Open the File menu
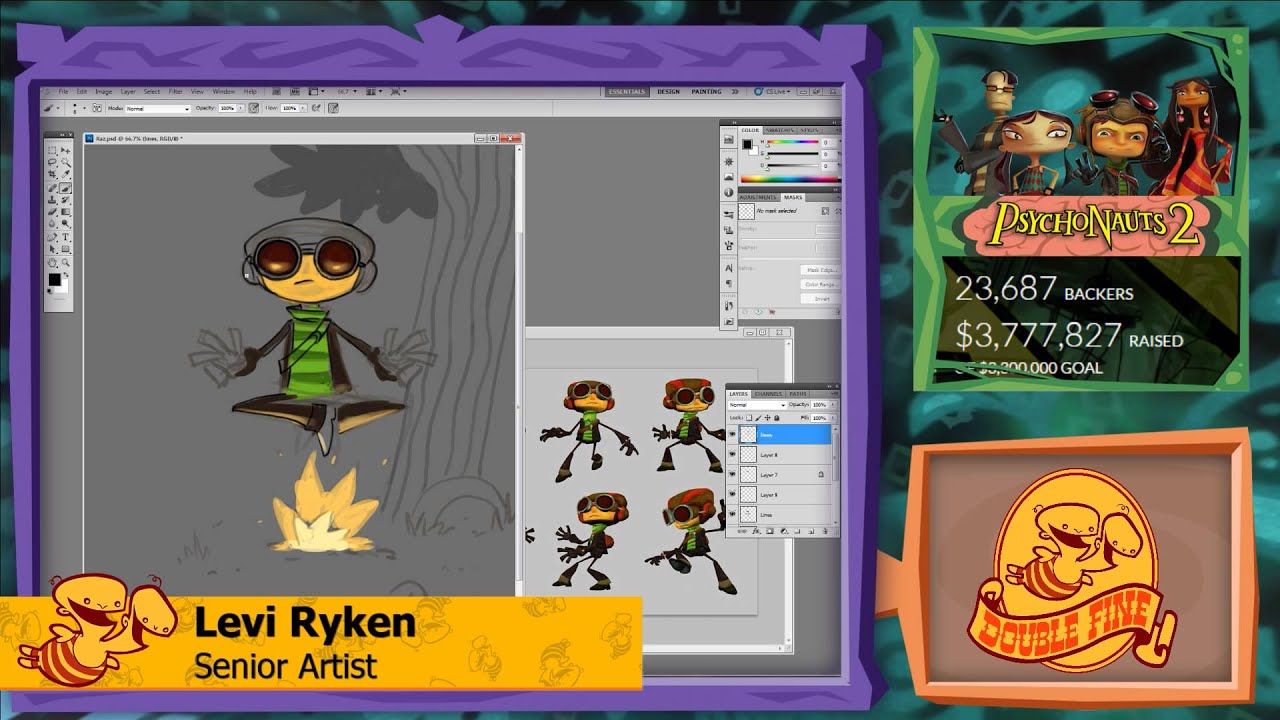Image resolution: width=1280 pixels, height=720 pixels. (63, 91)
